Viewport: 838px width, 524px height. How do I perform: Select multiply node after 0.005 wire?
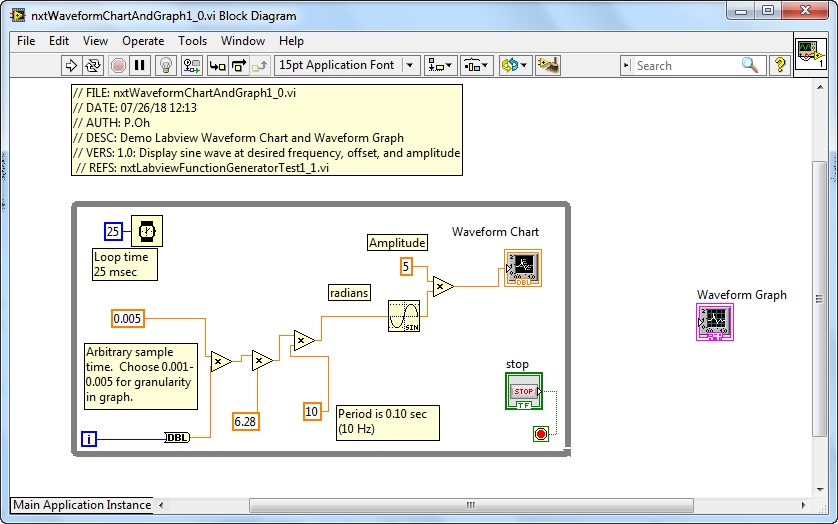(221, 361)
